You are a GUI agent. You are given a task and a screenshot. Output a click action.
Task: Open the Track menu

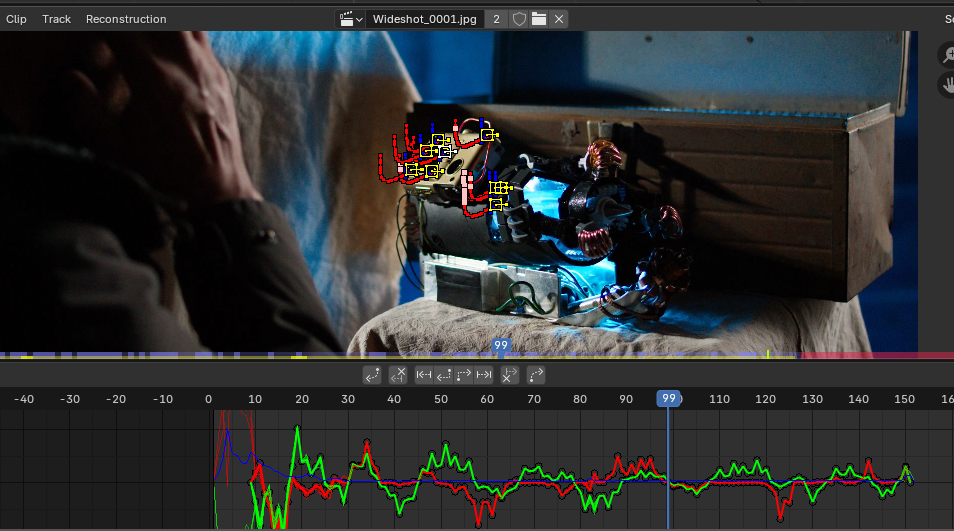(x=56, y=19)
